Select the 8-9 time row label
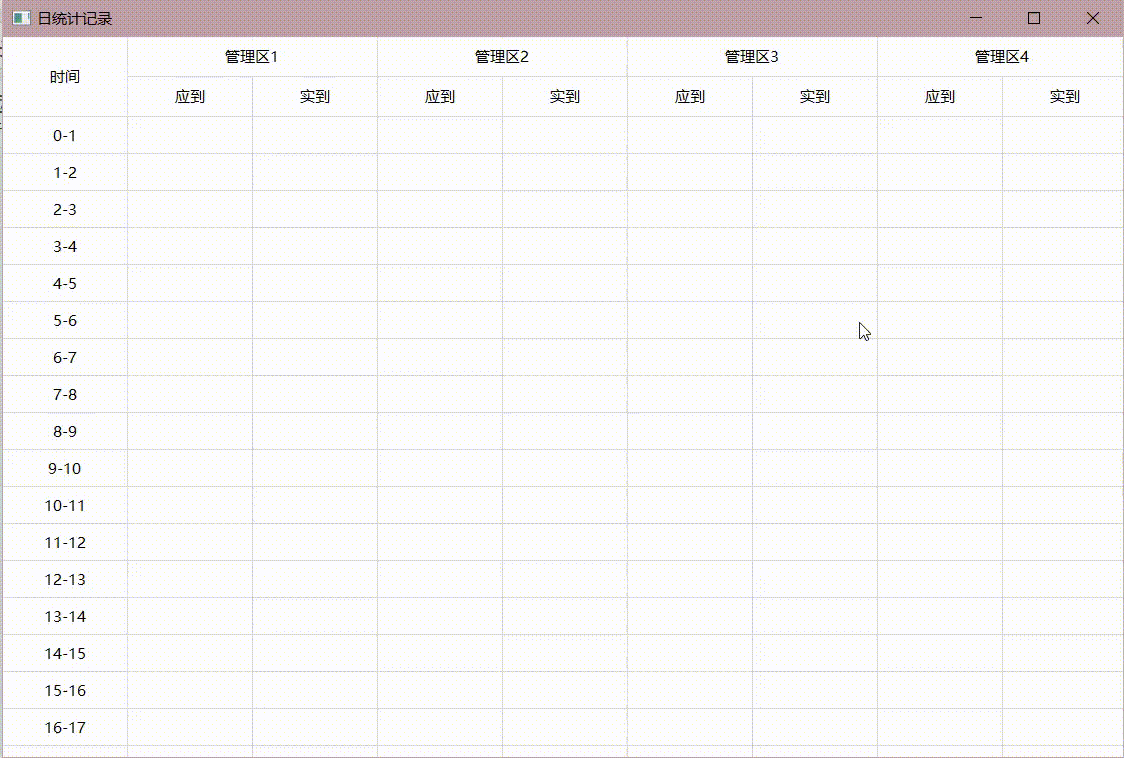Screen dimensions: 1124x758 (x=65, y=432)
